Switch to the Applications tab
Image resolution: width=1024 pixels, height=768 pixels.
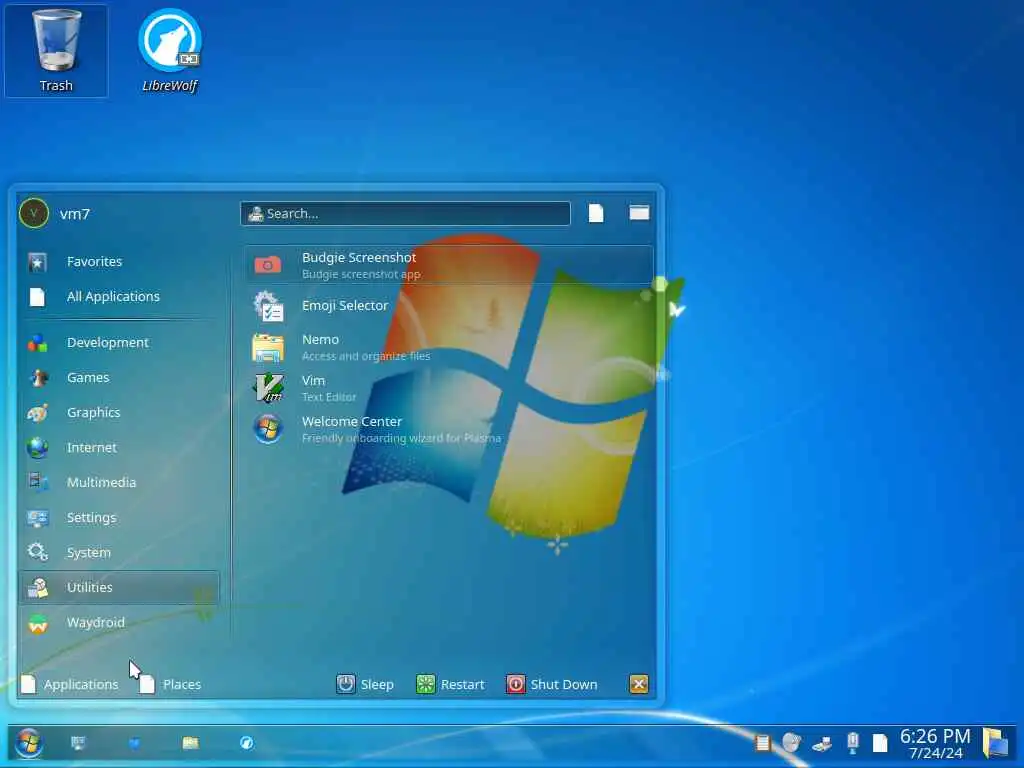coord(70,684)
